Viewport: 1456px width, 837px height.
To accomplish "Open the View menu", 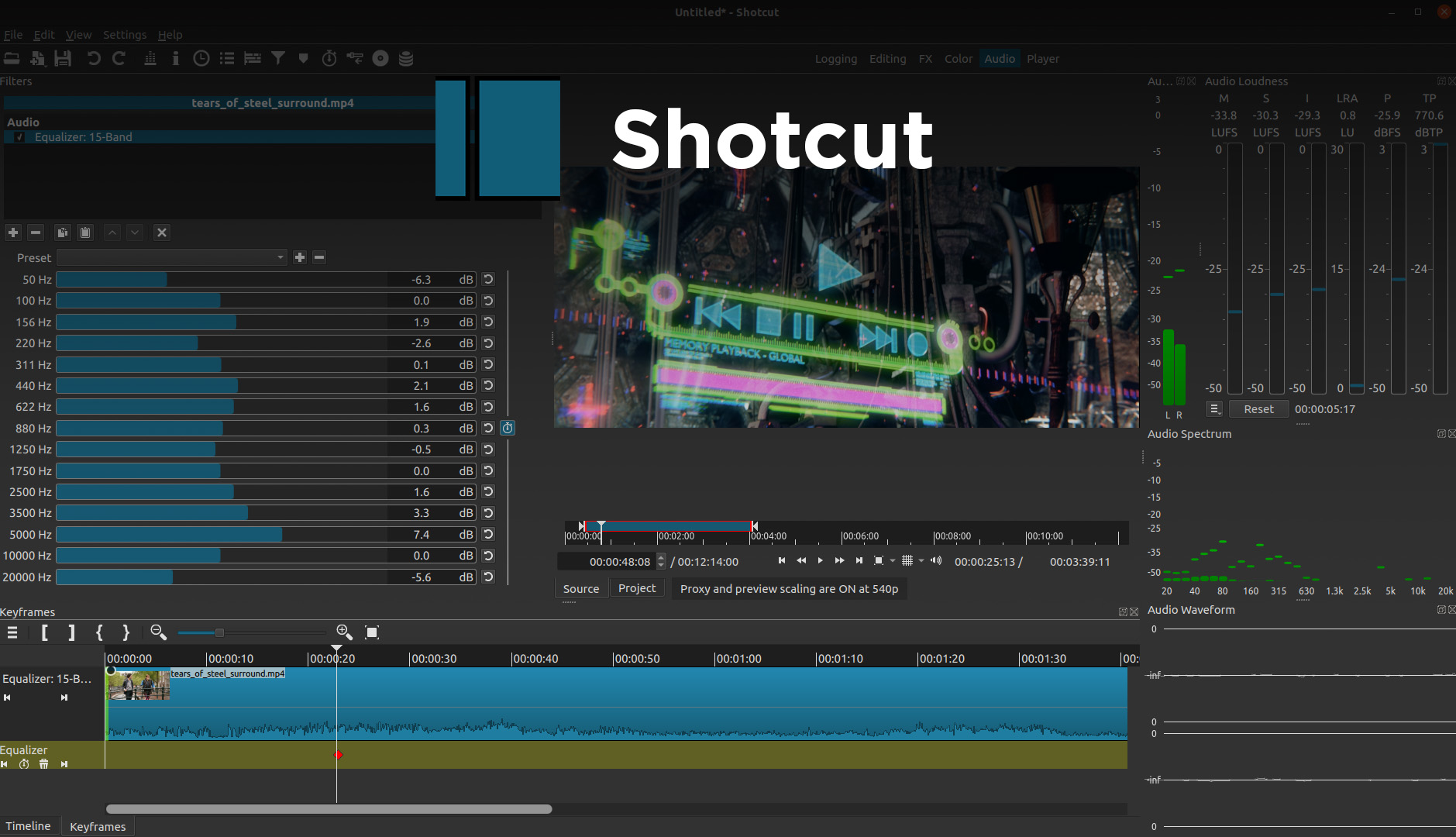I will [x=78, y=35].
